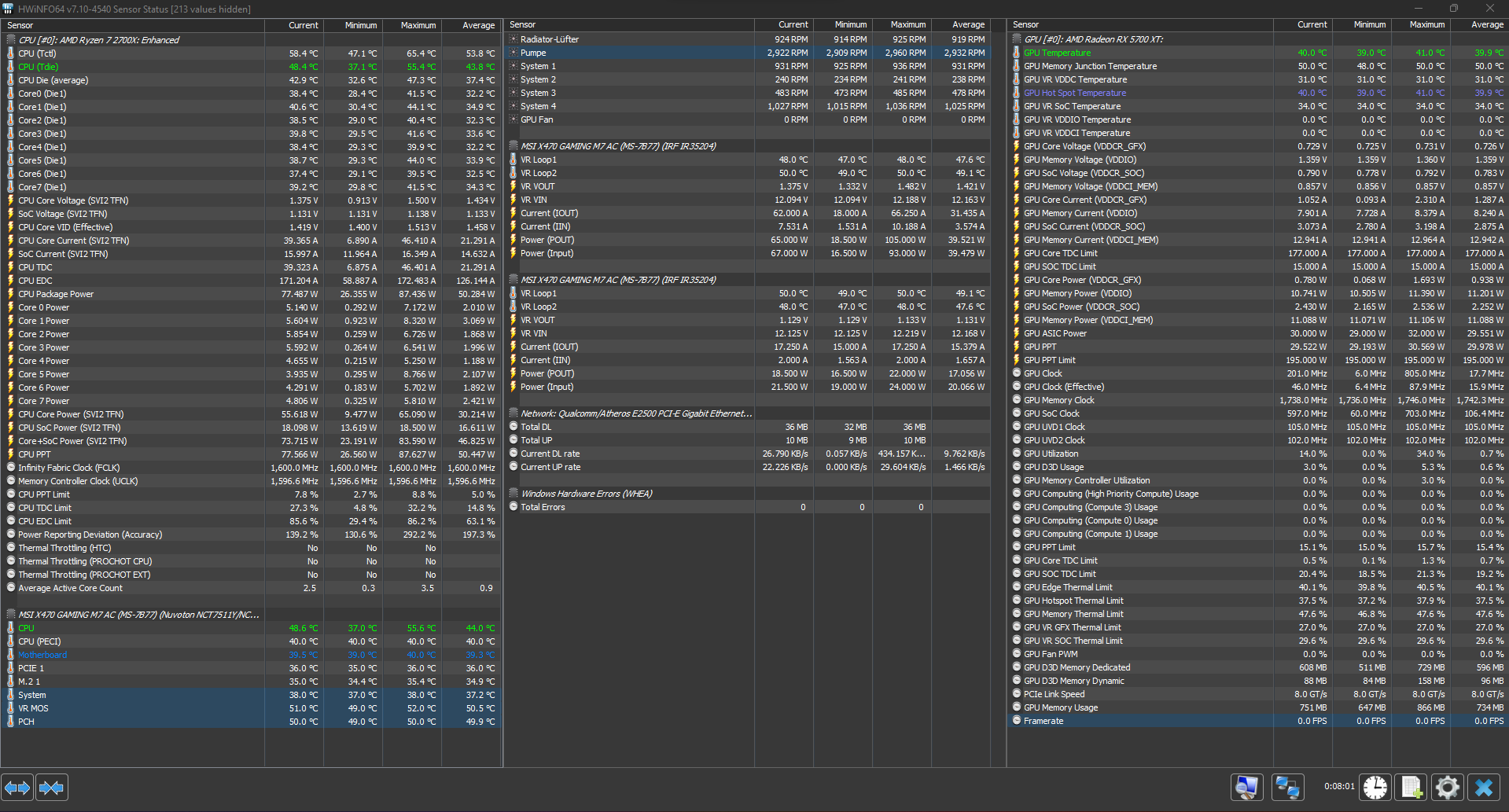
Task: Click the lightning bolt icon beside CPU Package Power
Action: coord(11,294)
